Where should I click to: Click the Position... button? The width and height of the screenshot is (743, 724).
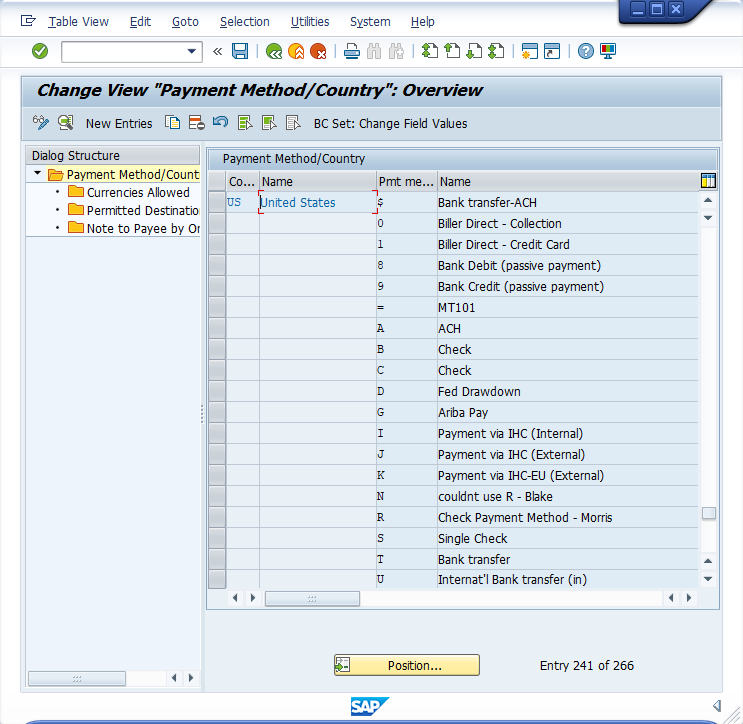[407, 665]
